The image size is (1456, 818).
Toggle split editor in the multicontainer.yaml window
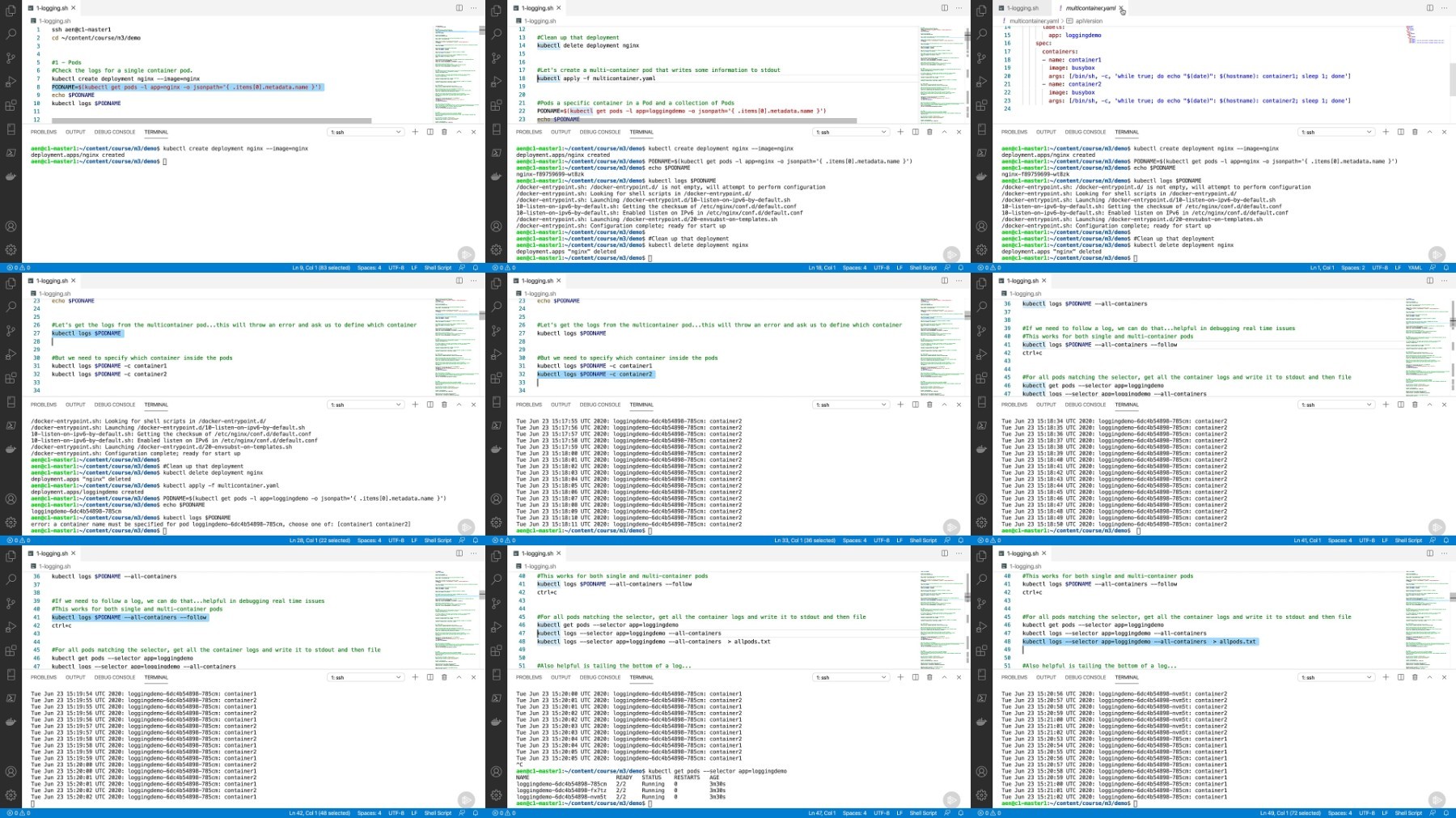pyautogui.click(x=1429, y=8)
